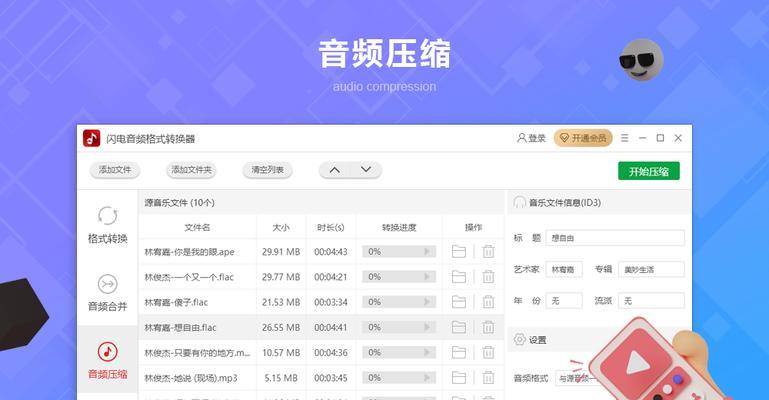
Task: Click the 29.91 MB size cell
Action: (x=281, y=252)
